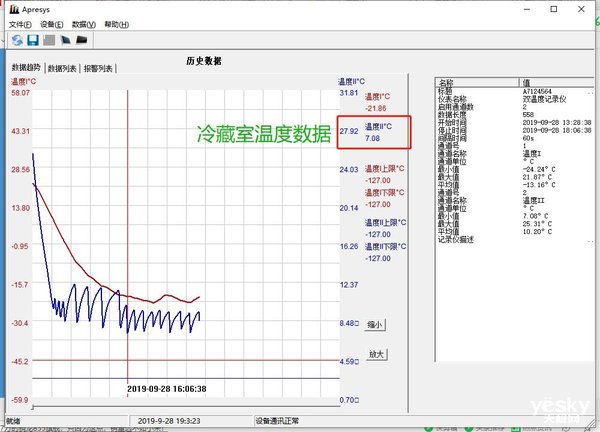Click the 温度I°C left axis label
This screenshot has height=432, width=600.
coord(23,82)
